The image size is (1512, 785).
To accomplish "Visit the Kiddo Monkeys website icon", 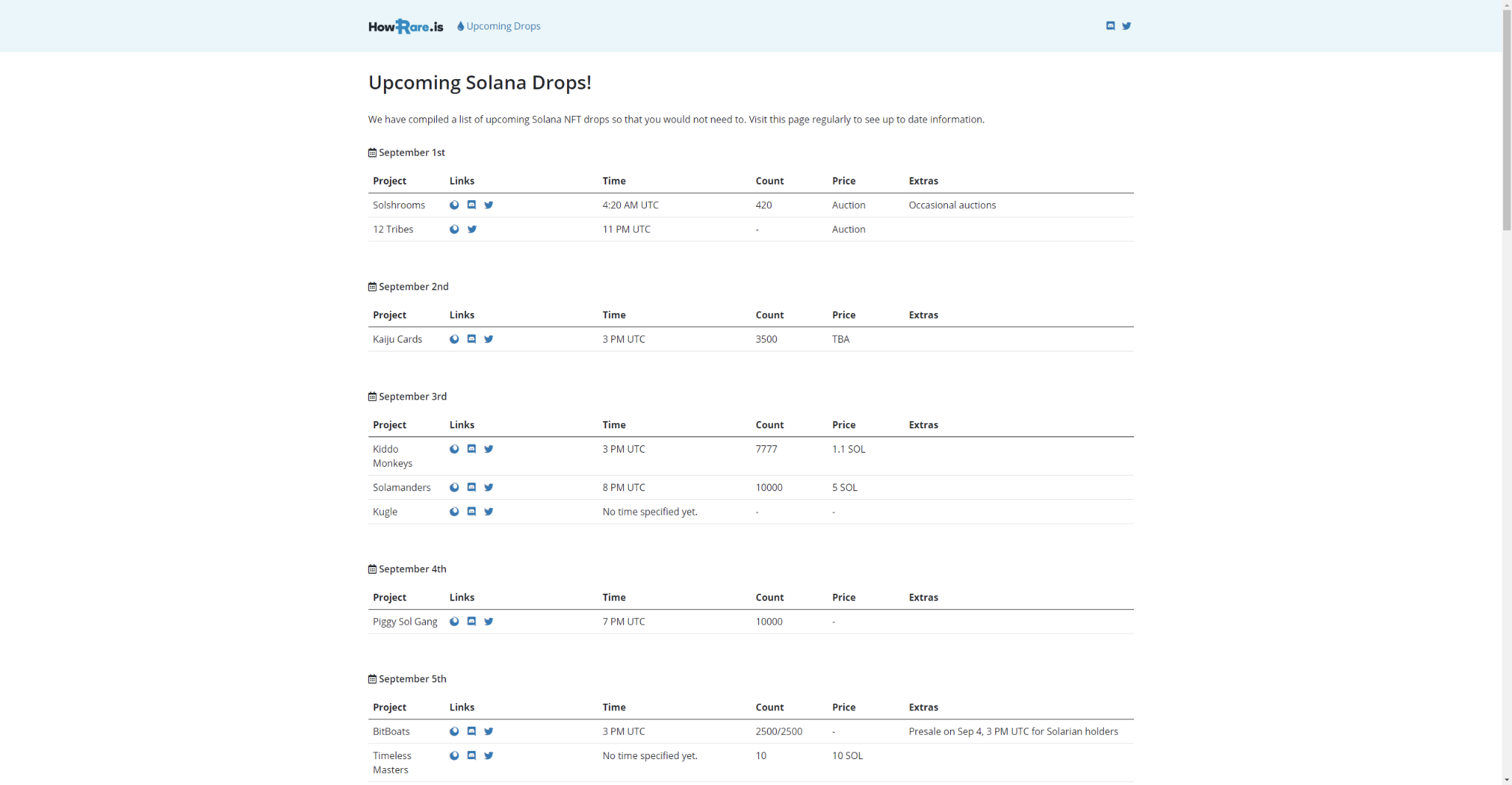I will pyautogui.click(x=454, y=449).
